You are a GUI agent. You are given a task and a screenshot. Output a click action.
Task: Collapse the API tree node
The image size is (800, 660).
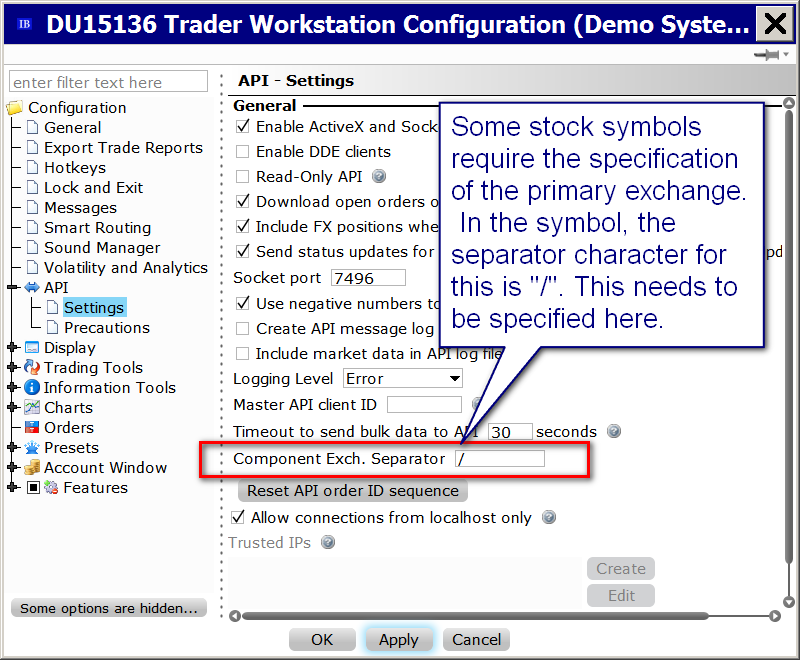pos(13,287)
